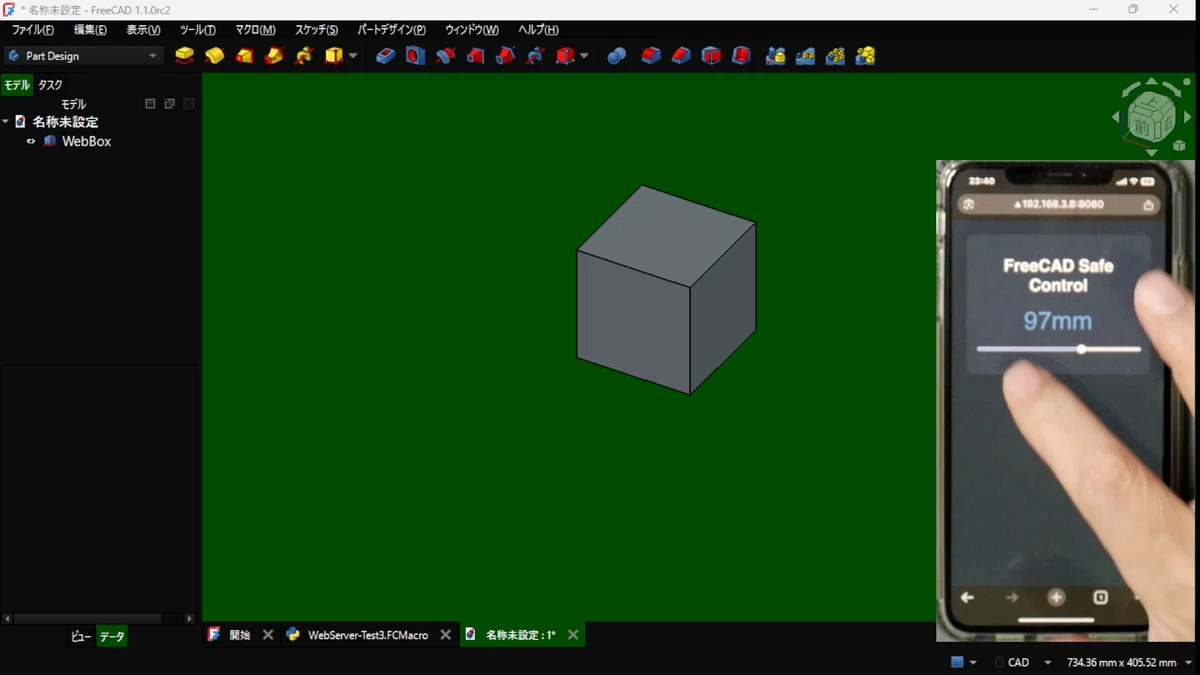The height and width of the screenshot is (675, 1200).
Task: Open the status bar blue icon dropdown
Action: pos(973,662)
